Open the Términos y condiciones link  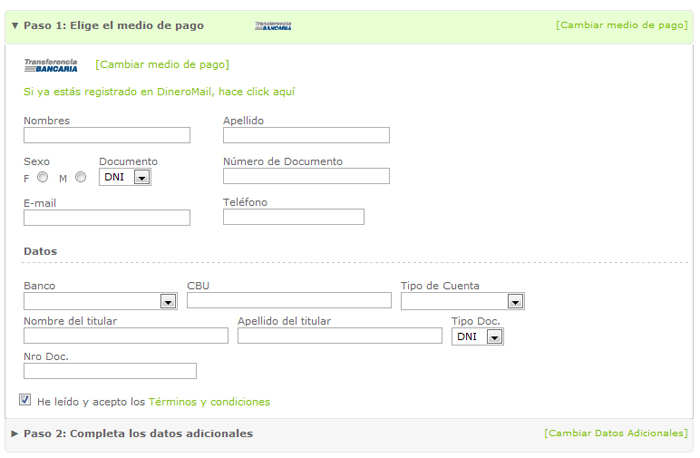209,402
